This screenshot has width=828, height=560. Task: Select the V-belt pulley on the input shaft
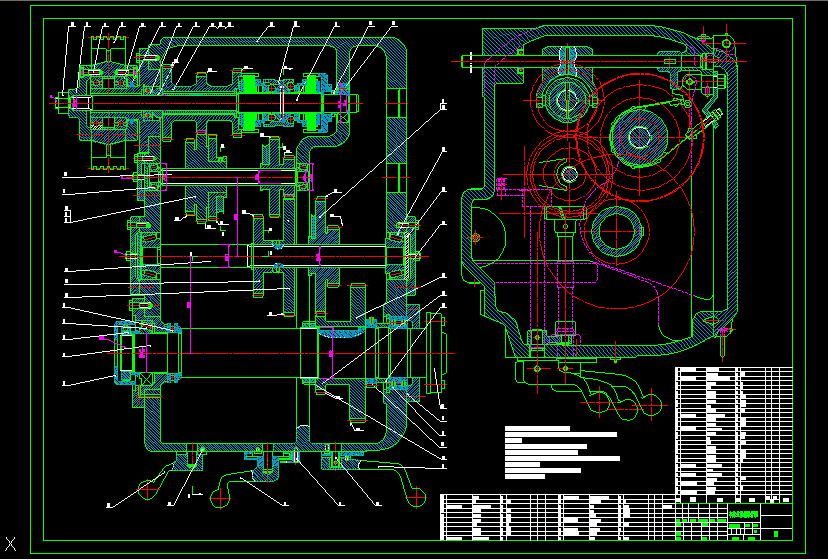[x=108, y=103]
